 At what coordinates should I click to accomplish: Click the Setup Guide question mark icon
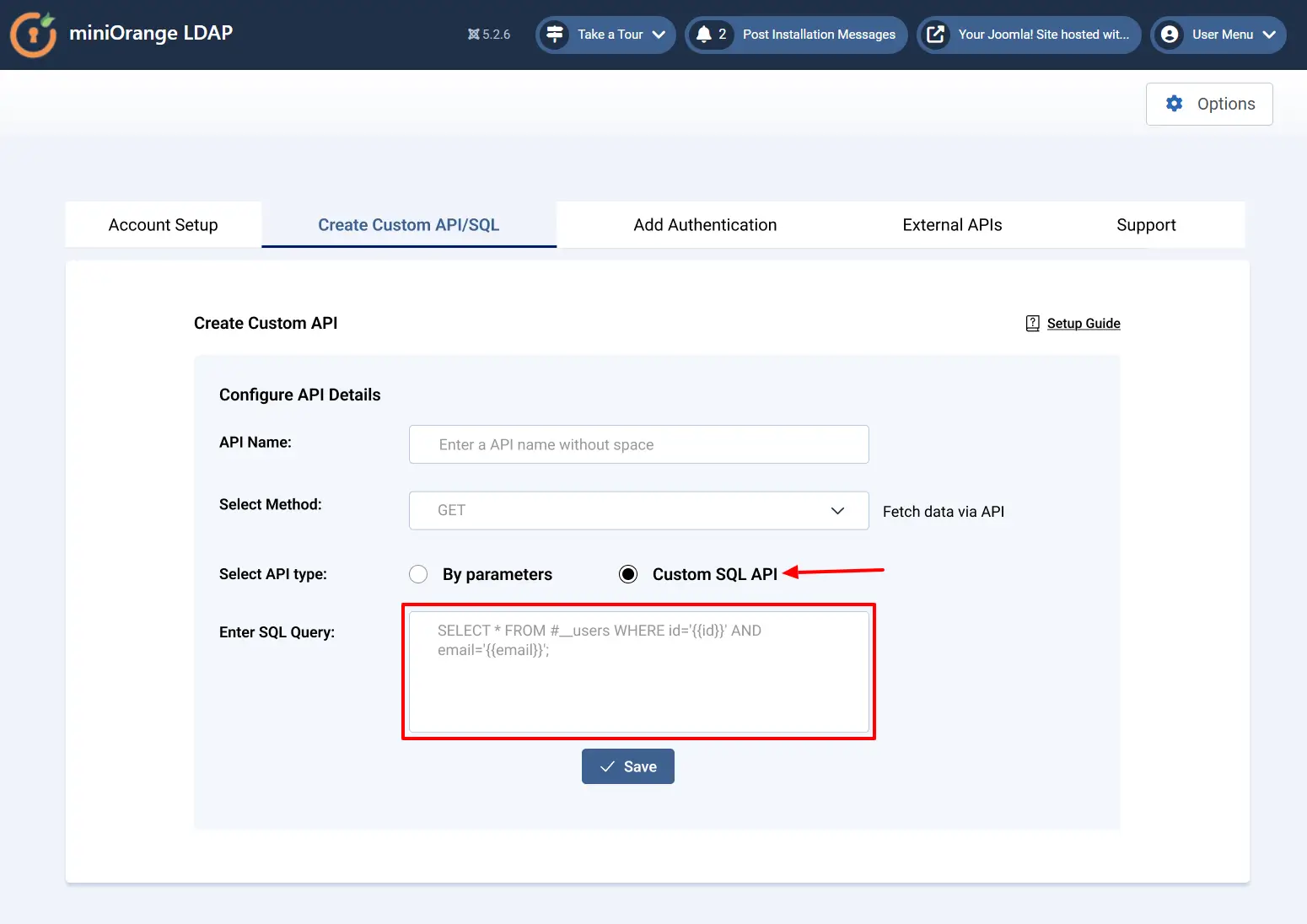point(1032,324)
